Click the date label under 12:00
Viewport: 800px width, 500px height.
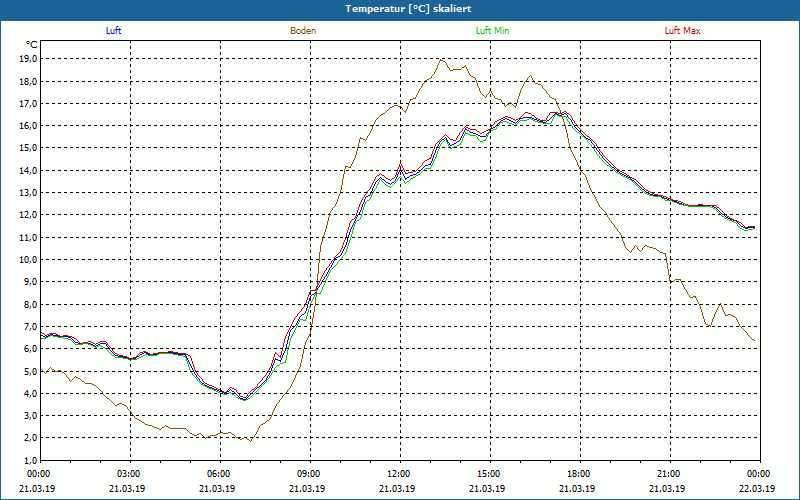tap(397, 488)
